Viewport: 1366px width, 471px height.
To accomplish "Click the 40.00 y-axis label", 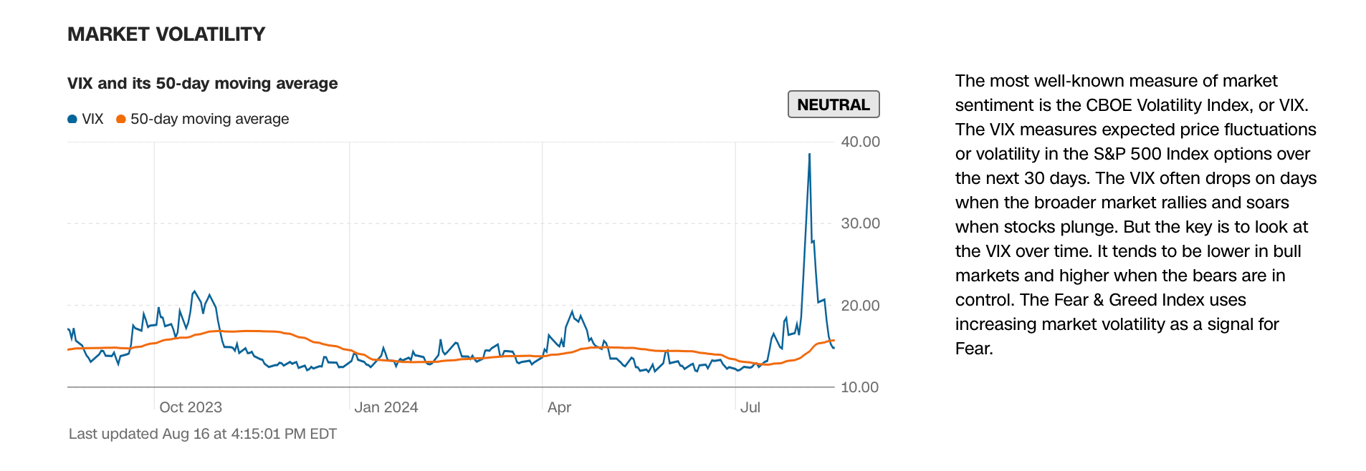I will pyautogui.click(x=860, y=141).
